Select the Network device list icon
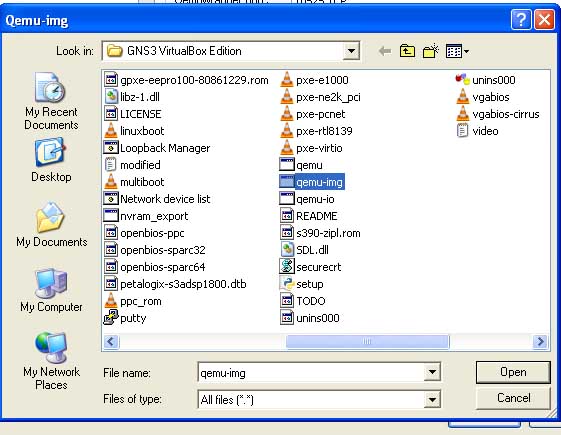The image size is (561, 435). (111, 199)
